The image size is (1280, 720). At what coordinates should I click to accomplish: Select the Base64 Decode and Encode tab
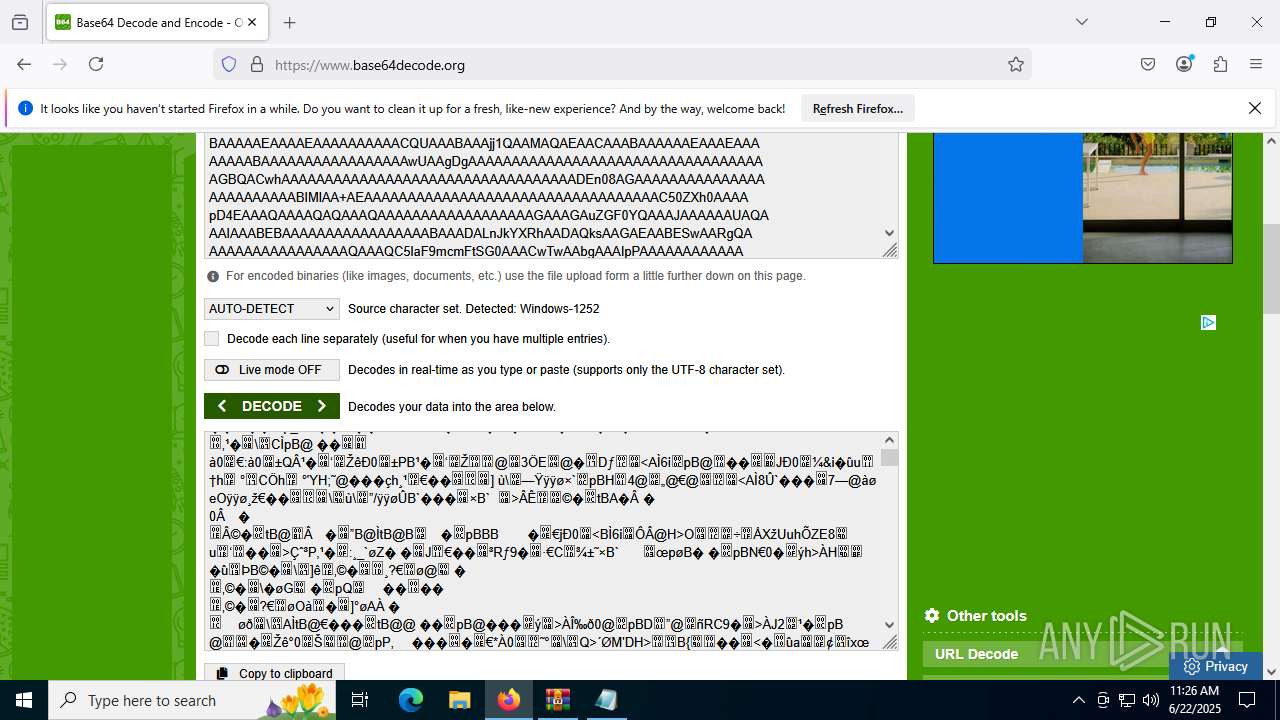pos(157,22)
